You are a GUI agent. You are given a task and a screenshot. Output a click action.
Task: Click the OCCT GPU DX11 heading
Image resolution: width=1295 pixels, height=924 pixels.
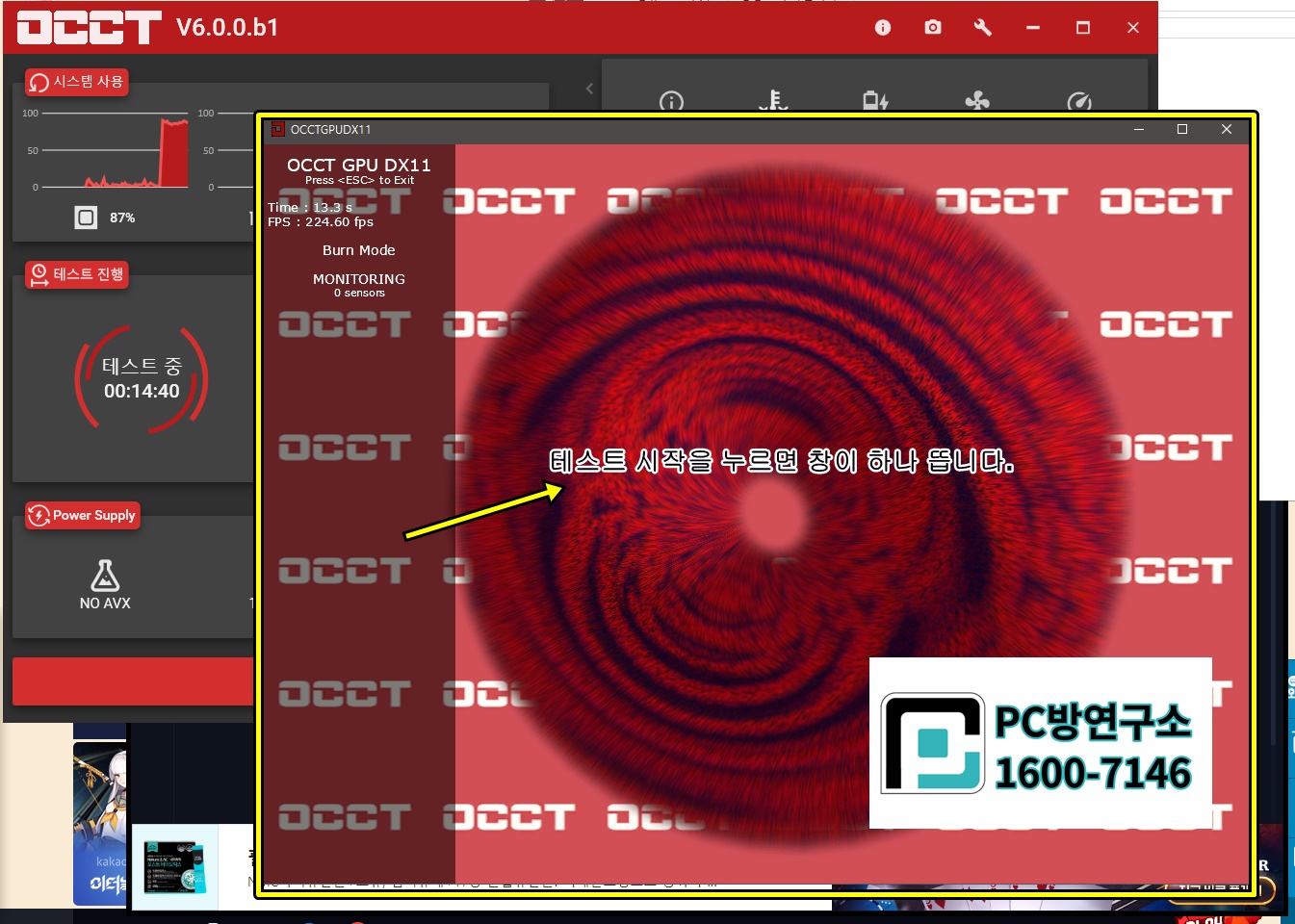(359, 165)
